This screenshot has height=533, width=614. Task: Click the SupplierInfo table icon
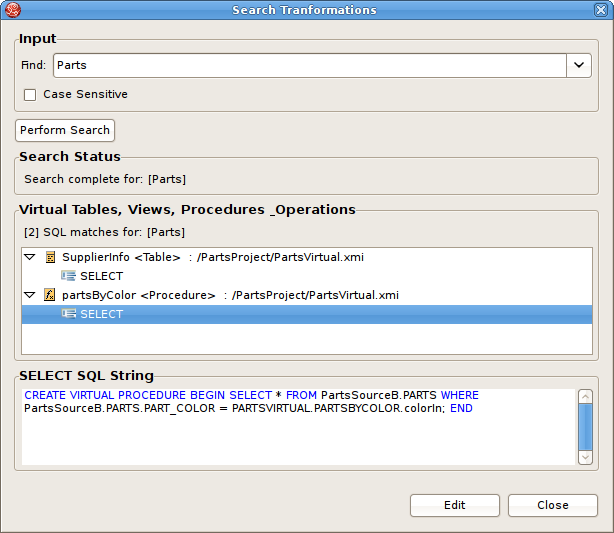(x=51, y=257)
